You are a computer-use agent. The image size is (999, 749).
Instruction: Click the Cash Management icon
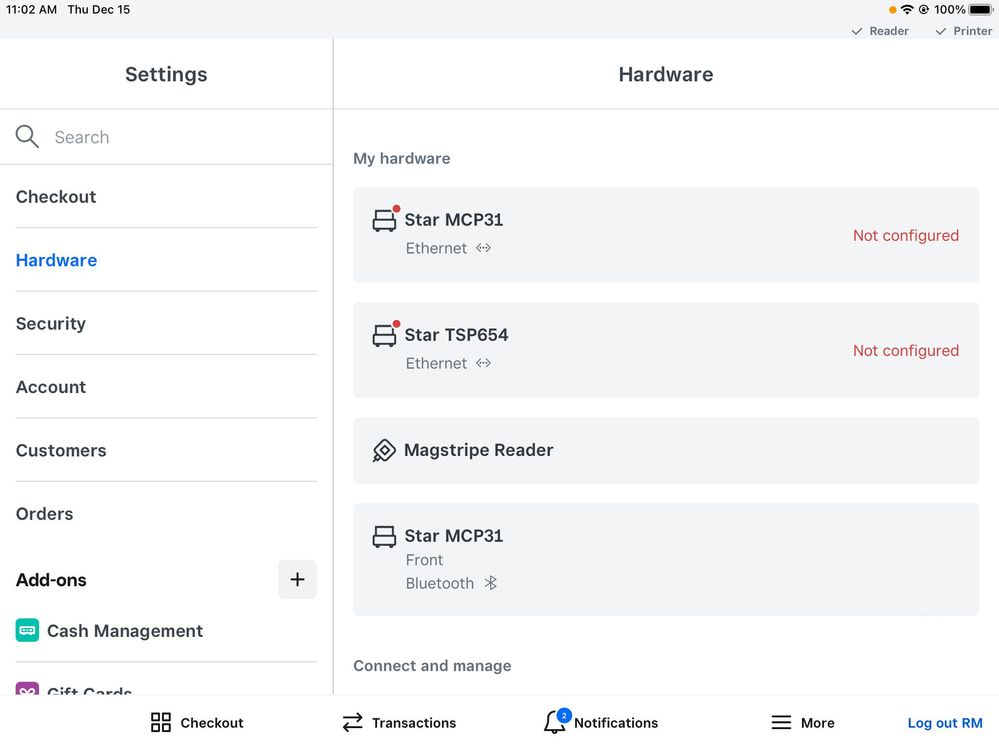click(x=27, y=631)
